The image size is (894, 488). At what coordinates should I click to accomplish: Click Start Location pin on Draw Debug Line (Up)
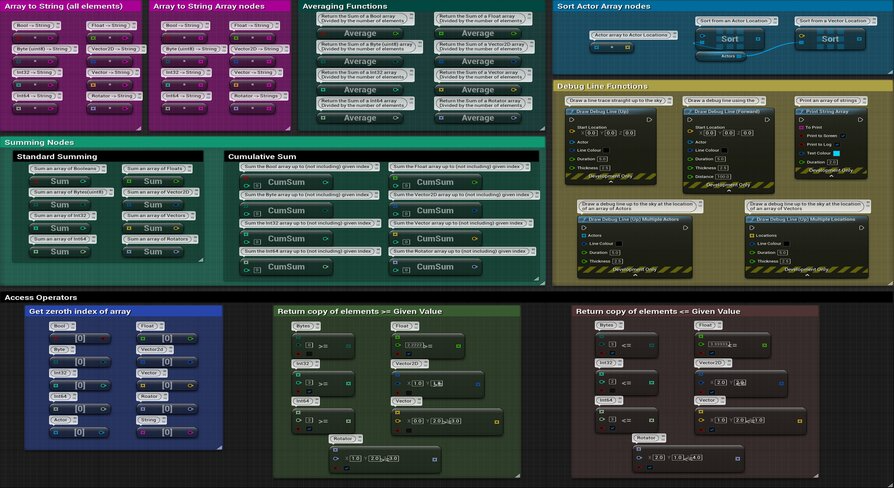coord(572,131)
